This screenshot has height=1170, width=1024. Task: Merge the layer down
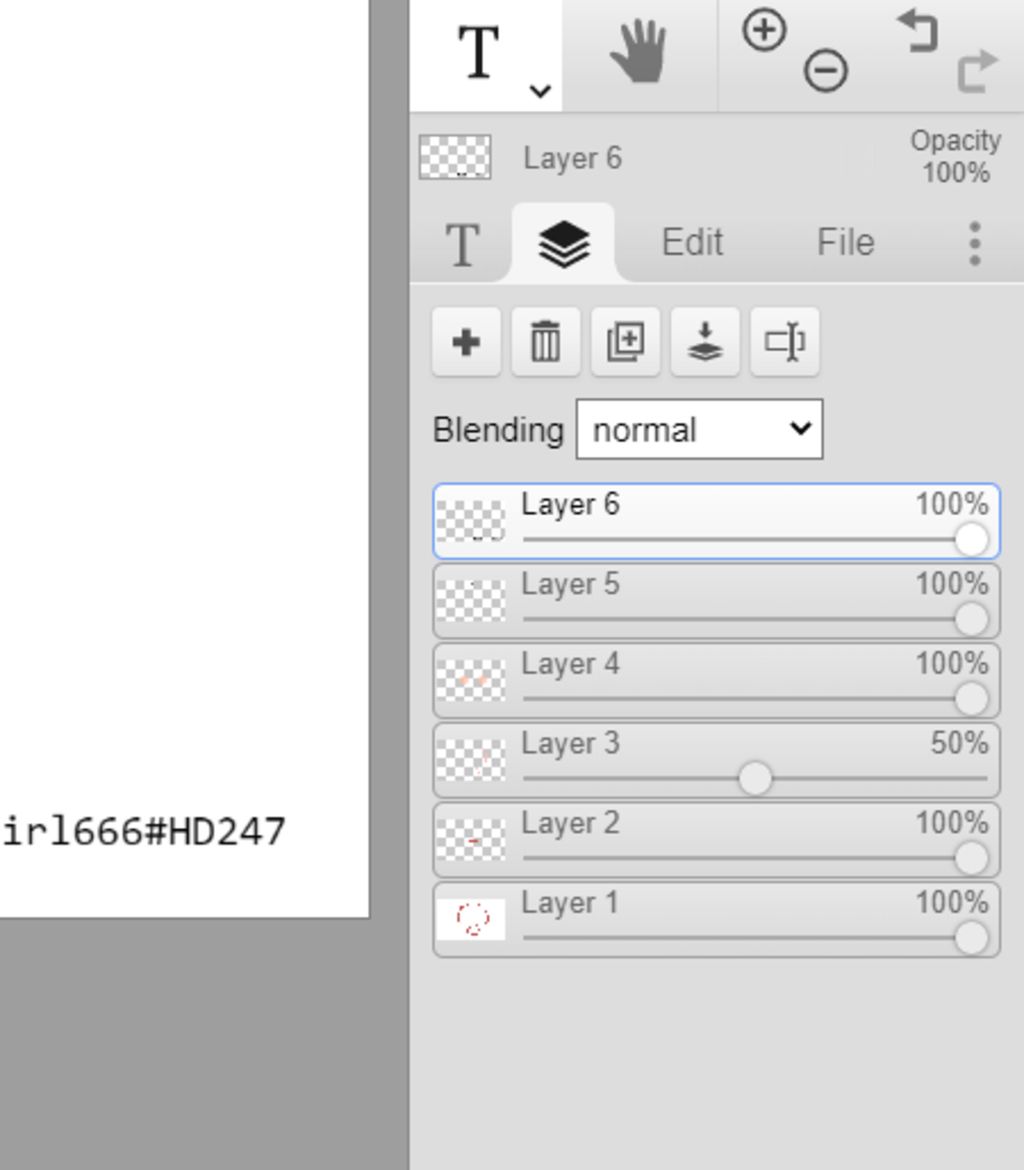pos(705,342)
